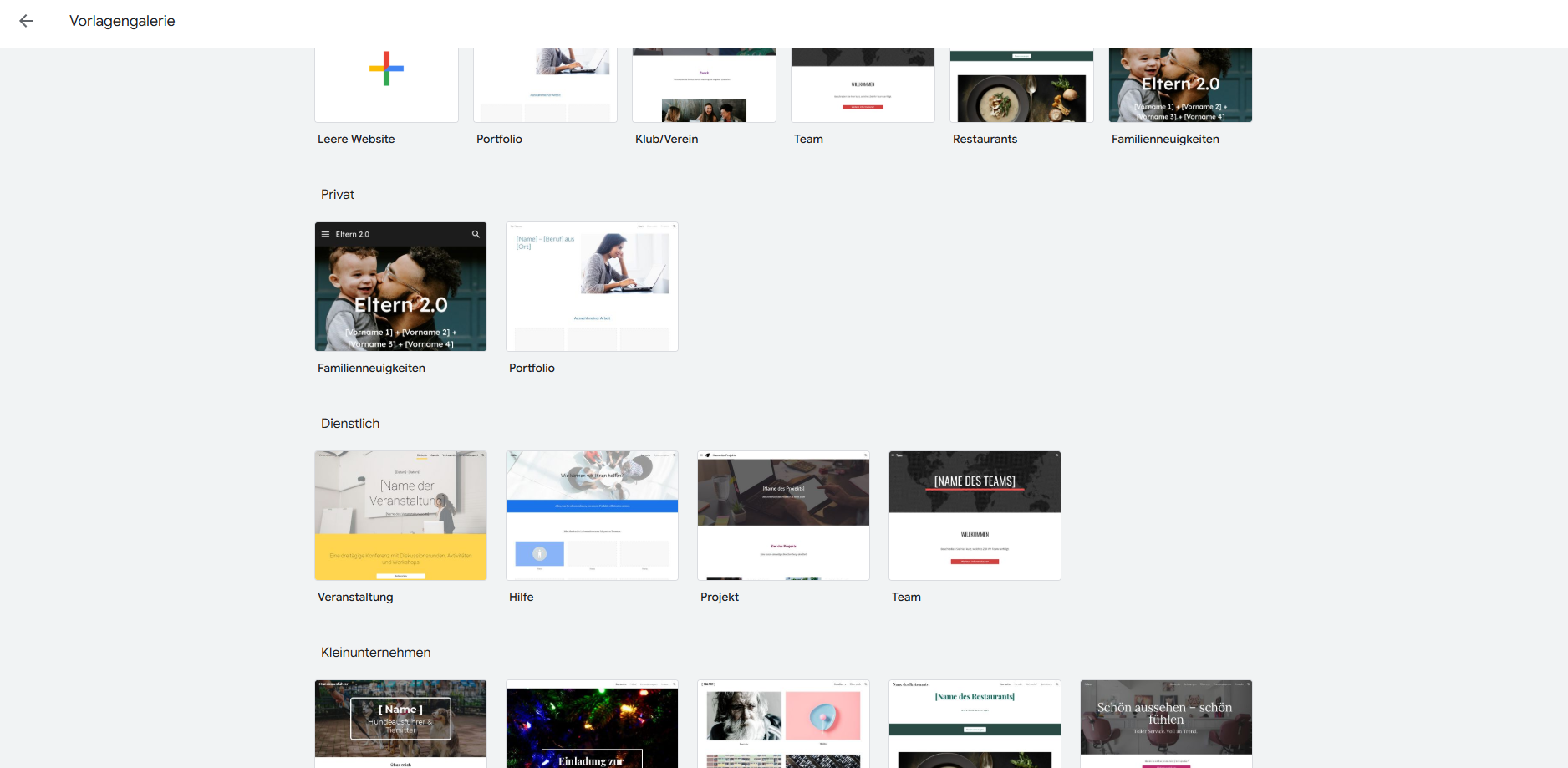Click the Klub/Verein label
This screenshot has width=1568, height=768.
pos(666,140)
